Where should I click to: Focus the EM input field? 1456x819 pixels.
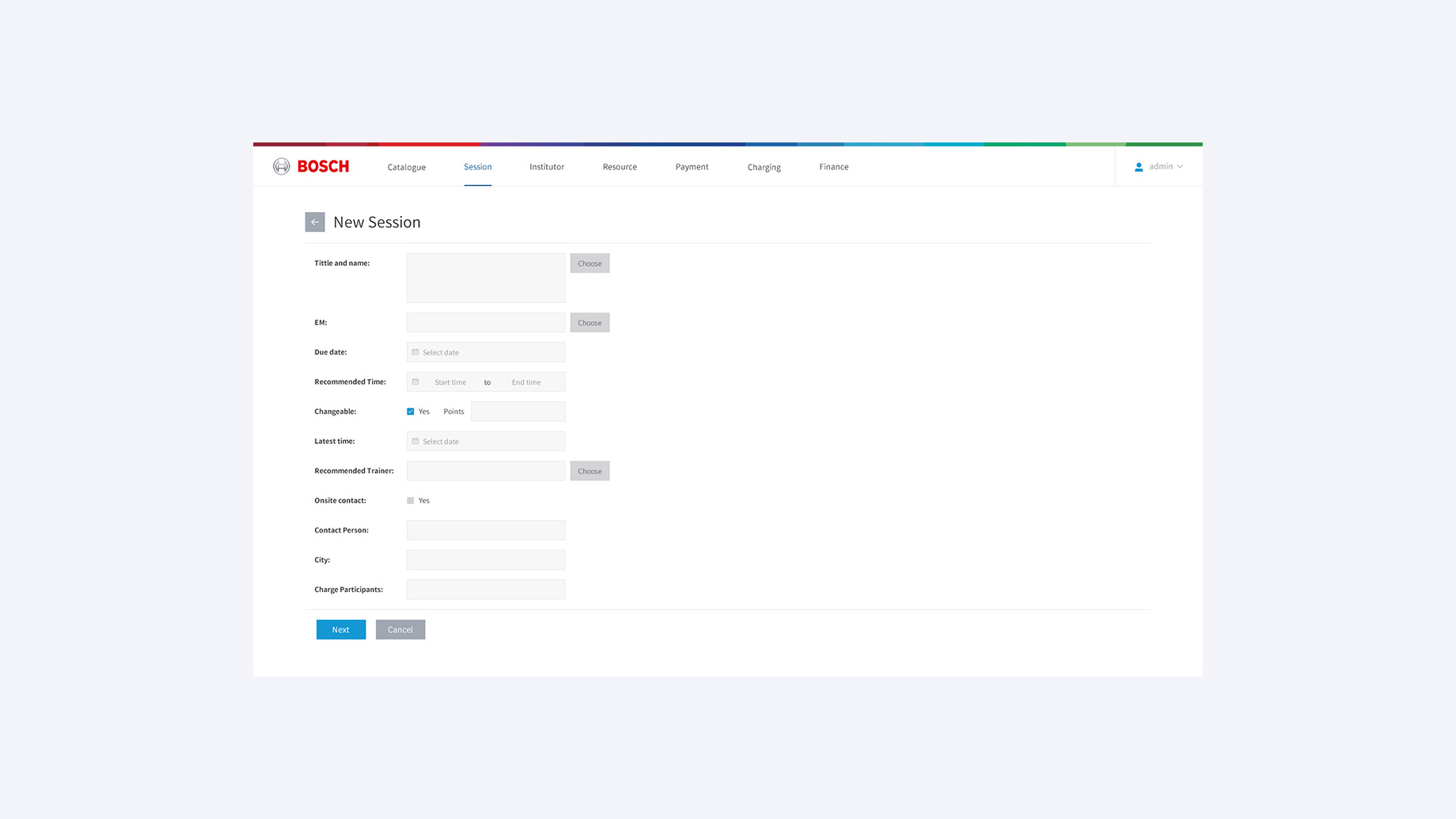click(x=486, y=323)
